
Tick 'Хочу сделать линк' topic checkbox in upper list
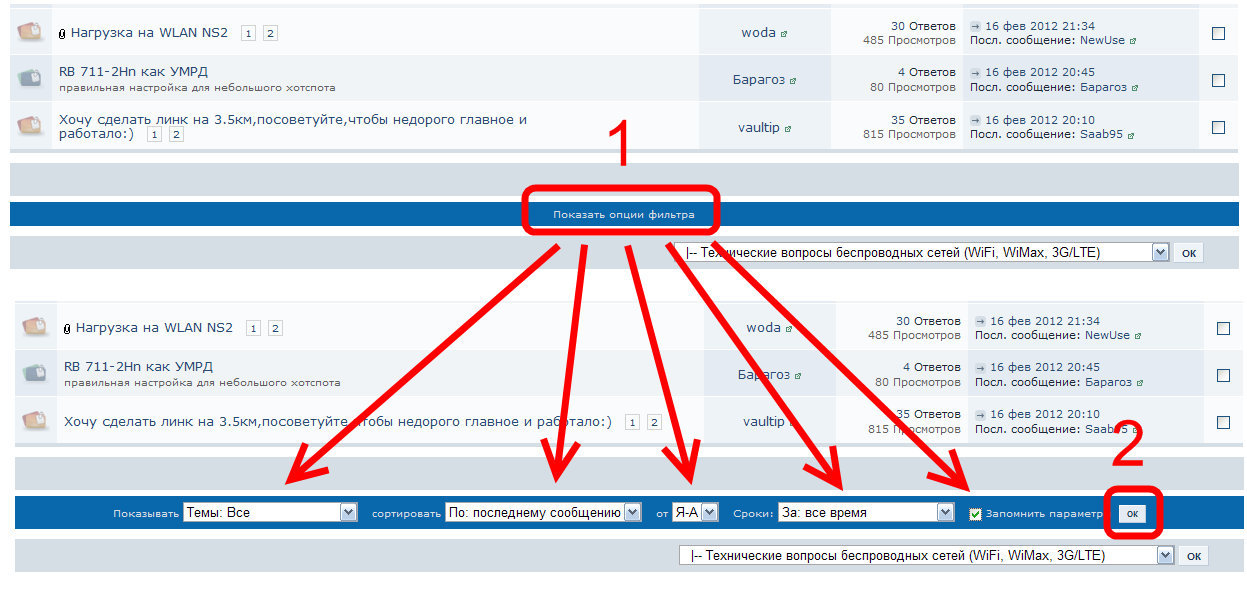pyautogui.click(x=1218, y=127)
